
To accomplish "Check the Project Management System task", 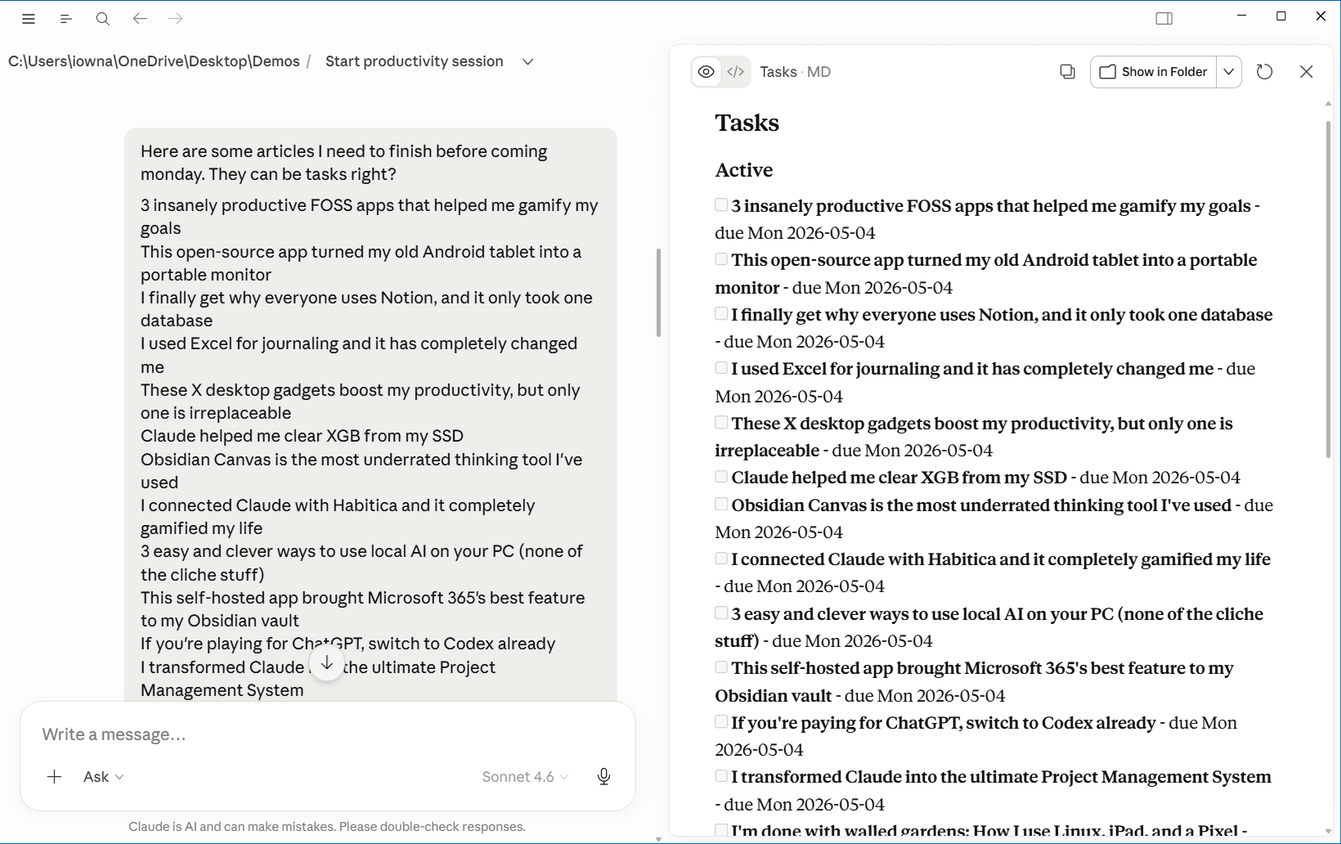I will (x=721, y=776).
